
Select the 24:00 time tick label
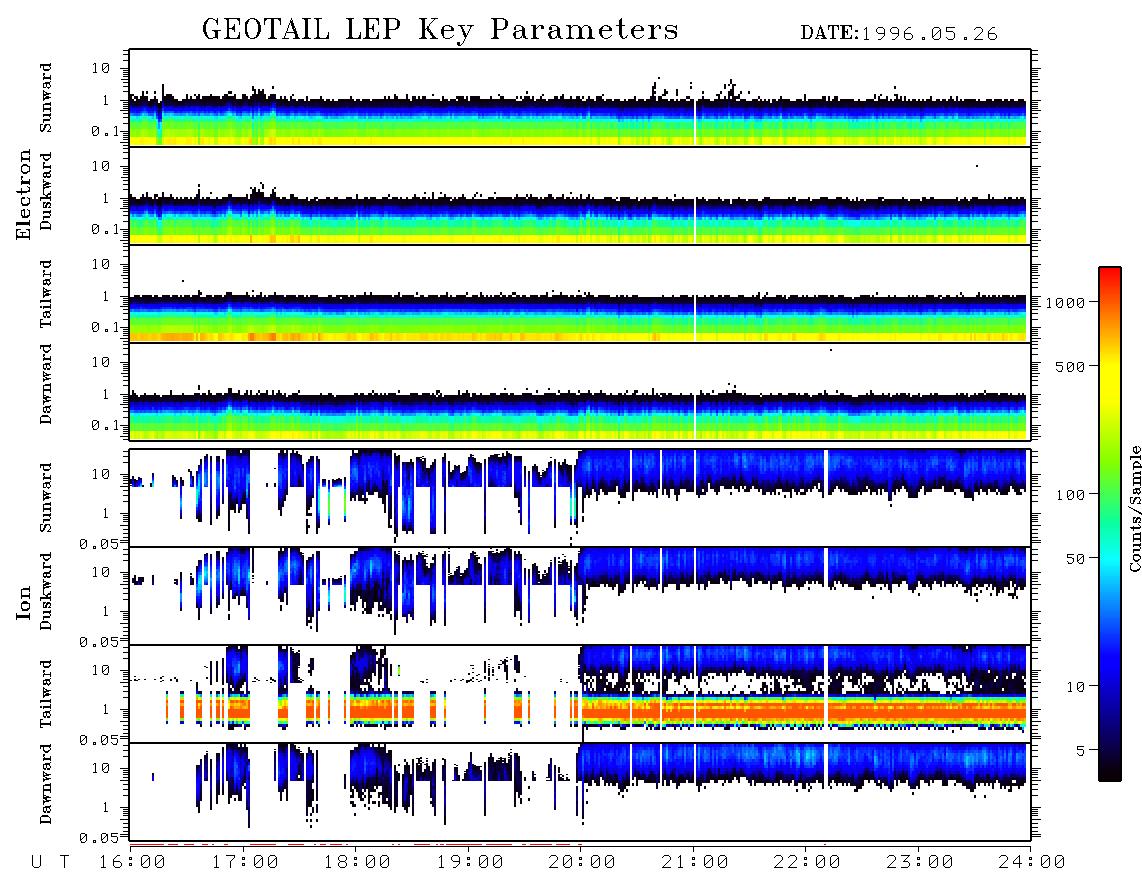click(1032, 863)
